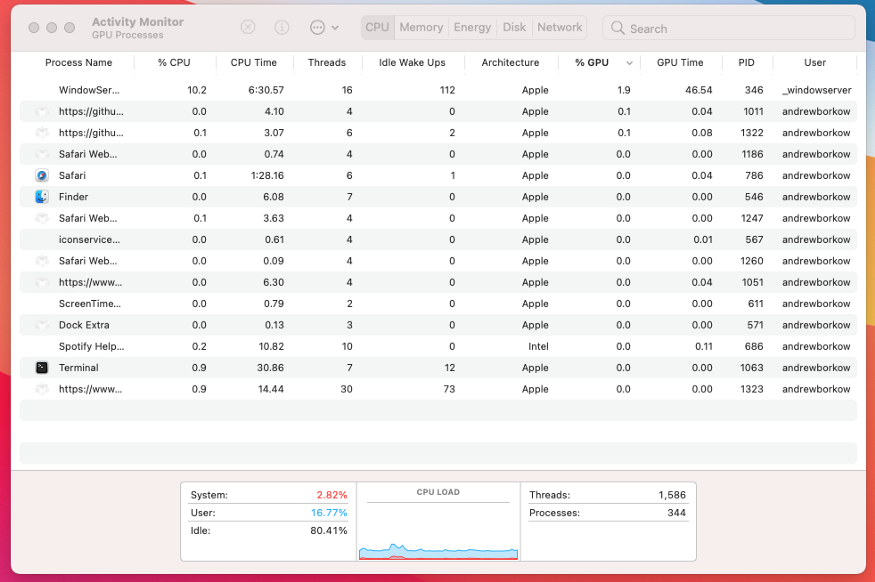875x582 pixels.
Task: Sort by the Process Name column
Action: (x=79, y=62)
